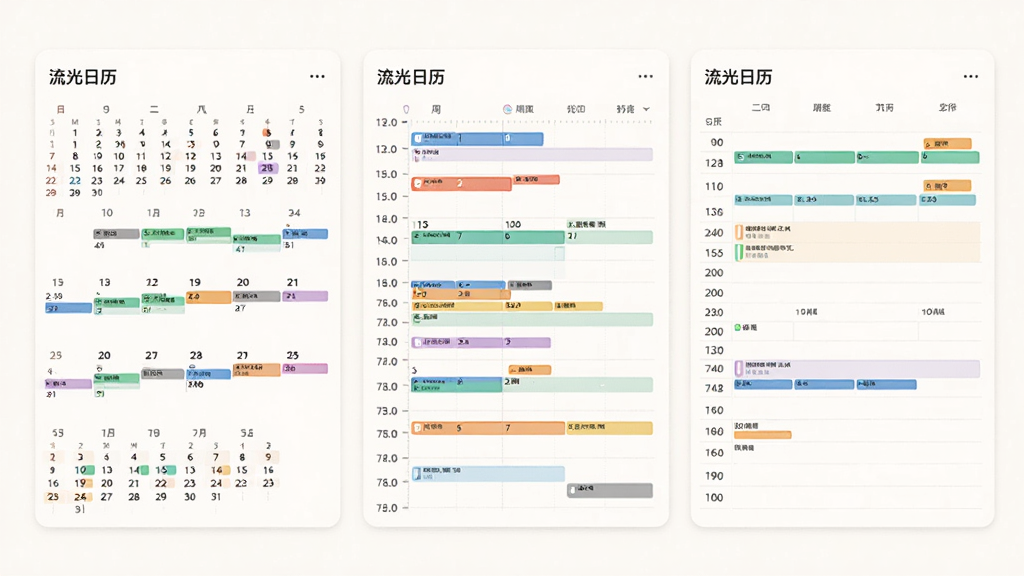Tick the checkbox on the red timeline event

[418, 184]
